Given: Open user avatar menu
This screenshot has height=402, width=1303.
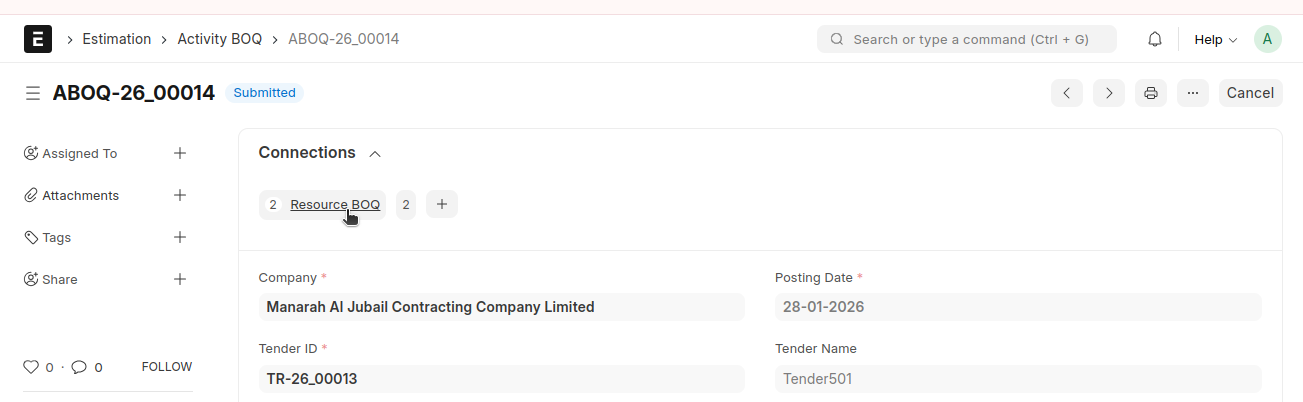Looking at the screenshot, I should click(1267, 39).
